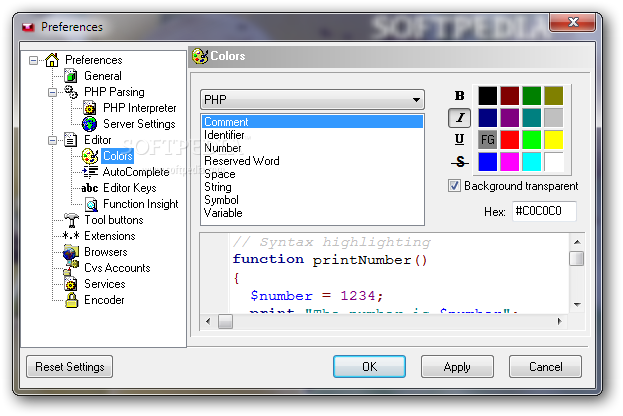Click the General tree item icon
623x416 pixels.
pos(71,76)
